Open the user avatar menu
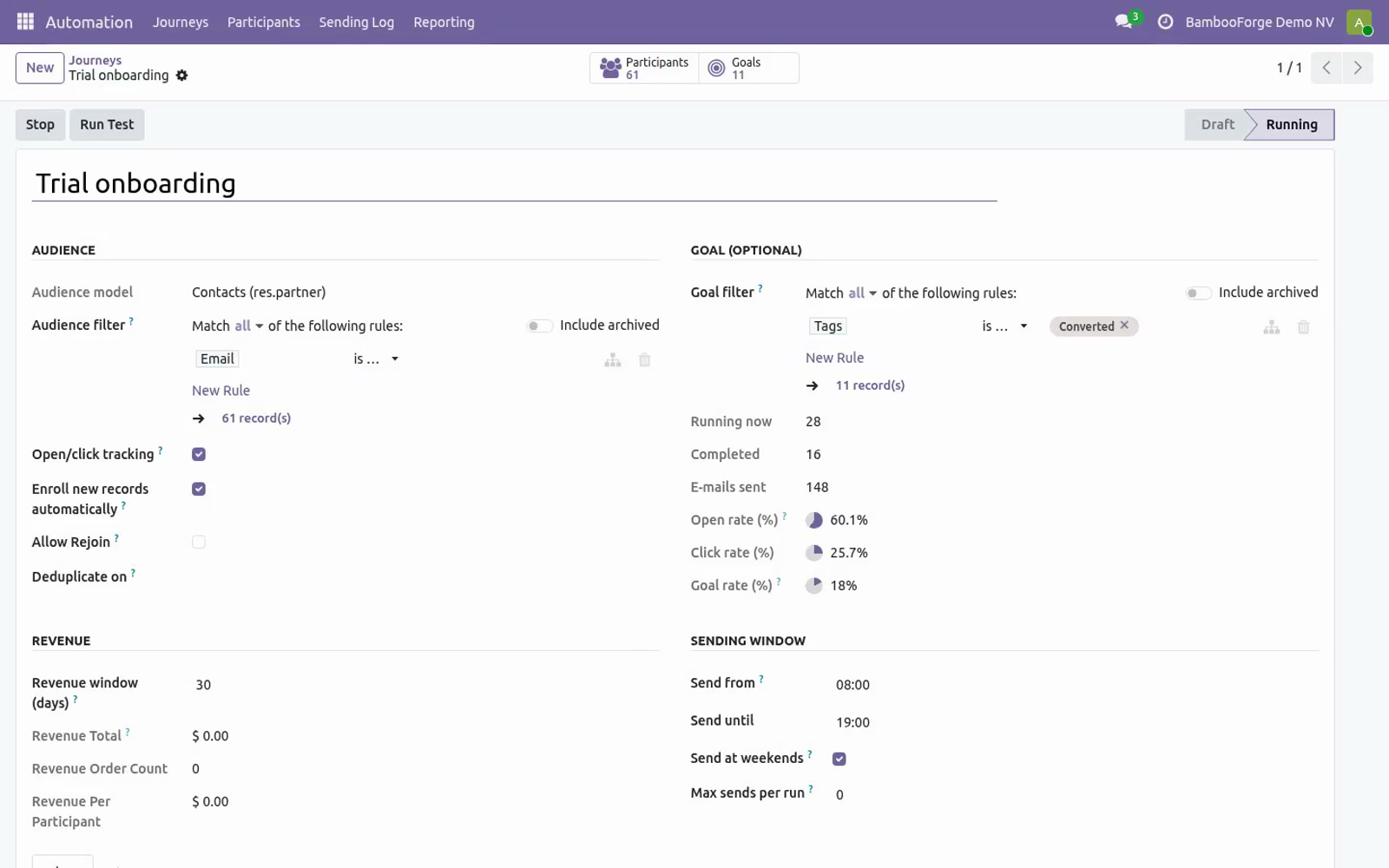1389x868 pixels. click(x=1359, y=22)
